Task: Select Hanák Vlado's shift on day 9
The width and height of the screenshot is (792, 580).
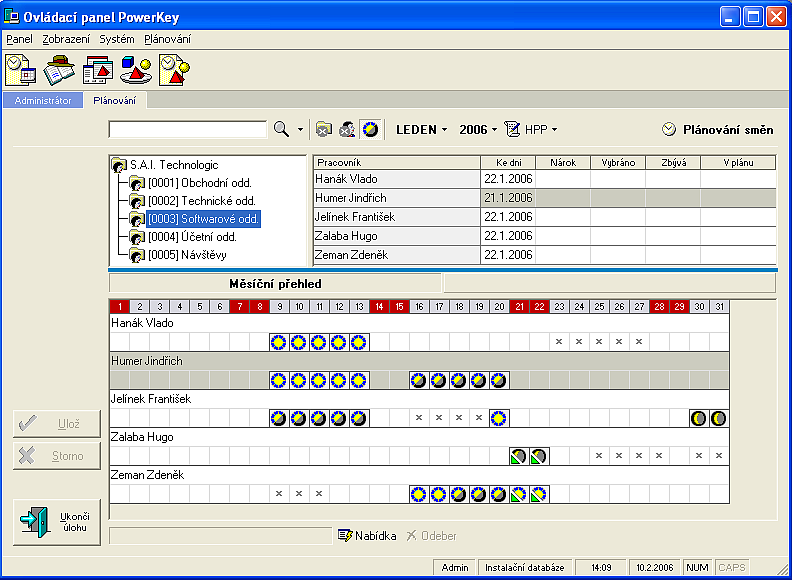Action: click(x=279, y=343)
